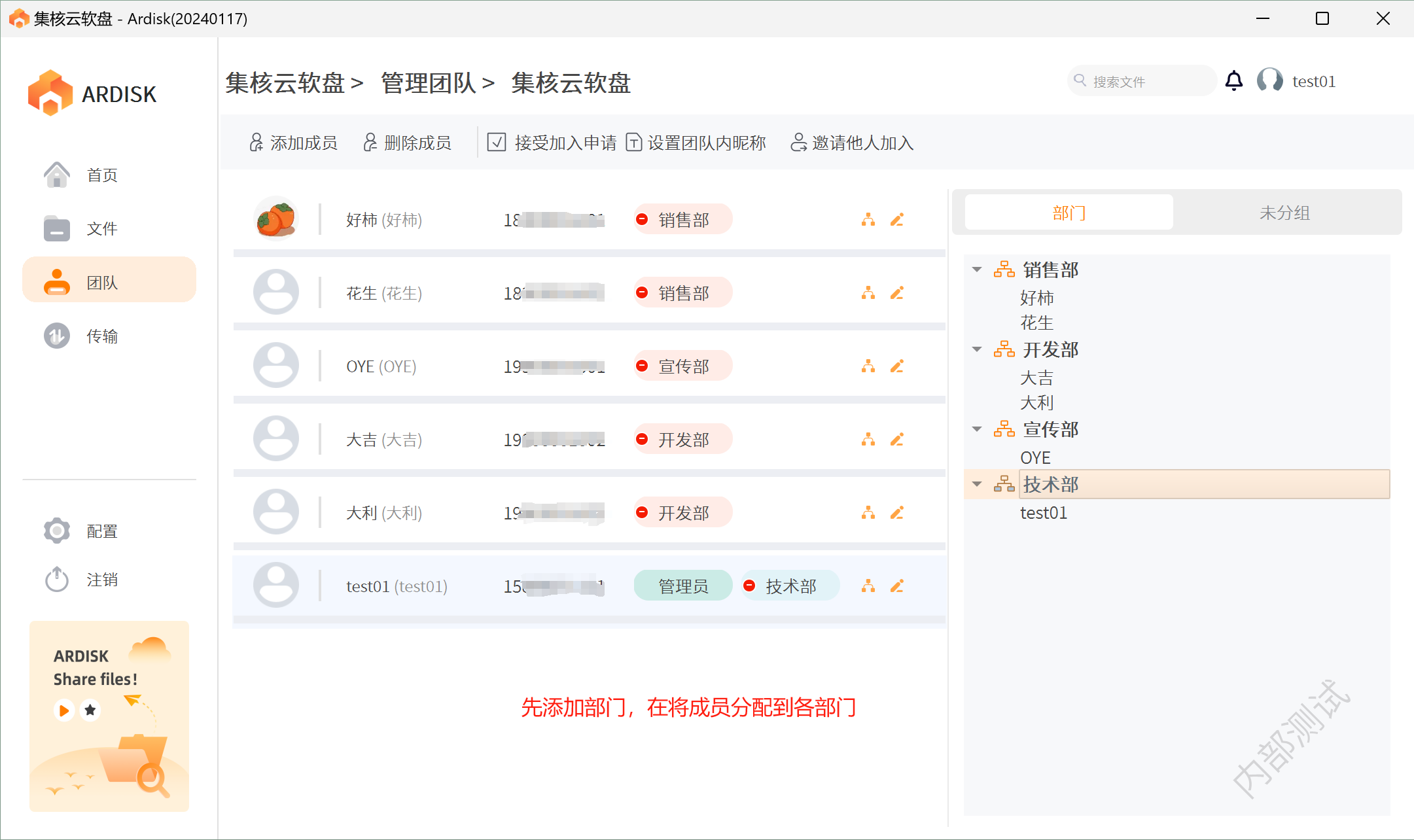
Task: Remove 销售部 tag from 好柿 row
Action: (x=642, y=220)
